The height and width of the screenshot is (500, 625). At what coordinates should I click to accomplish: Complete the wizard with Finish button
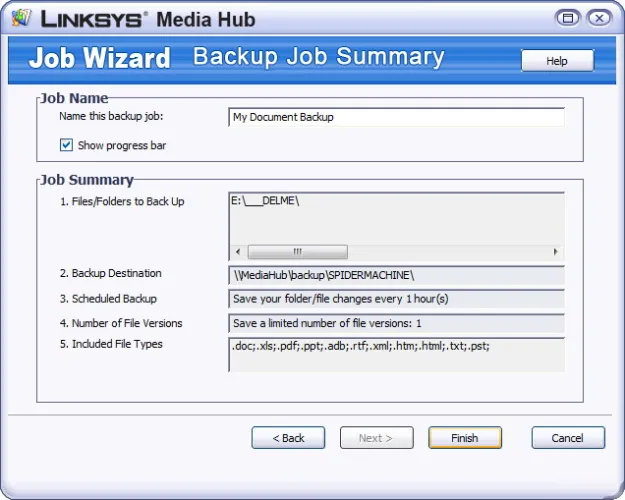pos(465,438)
